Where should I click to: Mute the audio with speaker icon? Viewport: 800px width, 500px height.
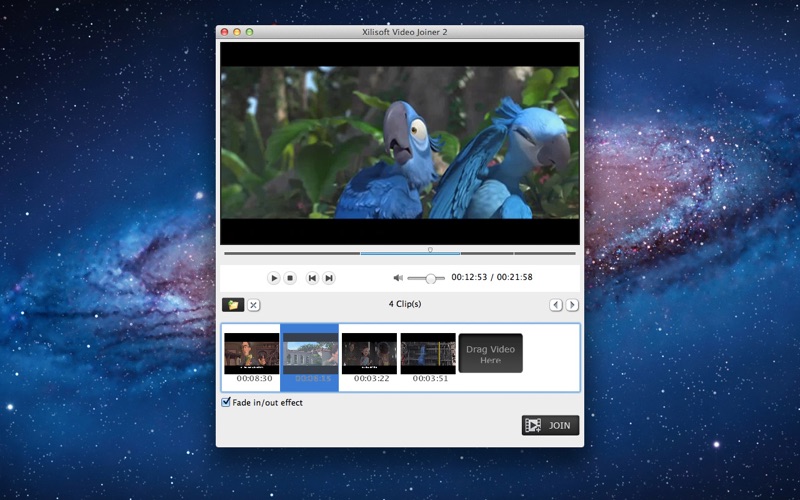point(398,278)
